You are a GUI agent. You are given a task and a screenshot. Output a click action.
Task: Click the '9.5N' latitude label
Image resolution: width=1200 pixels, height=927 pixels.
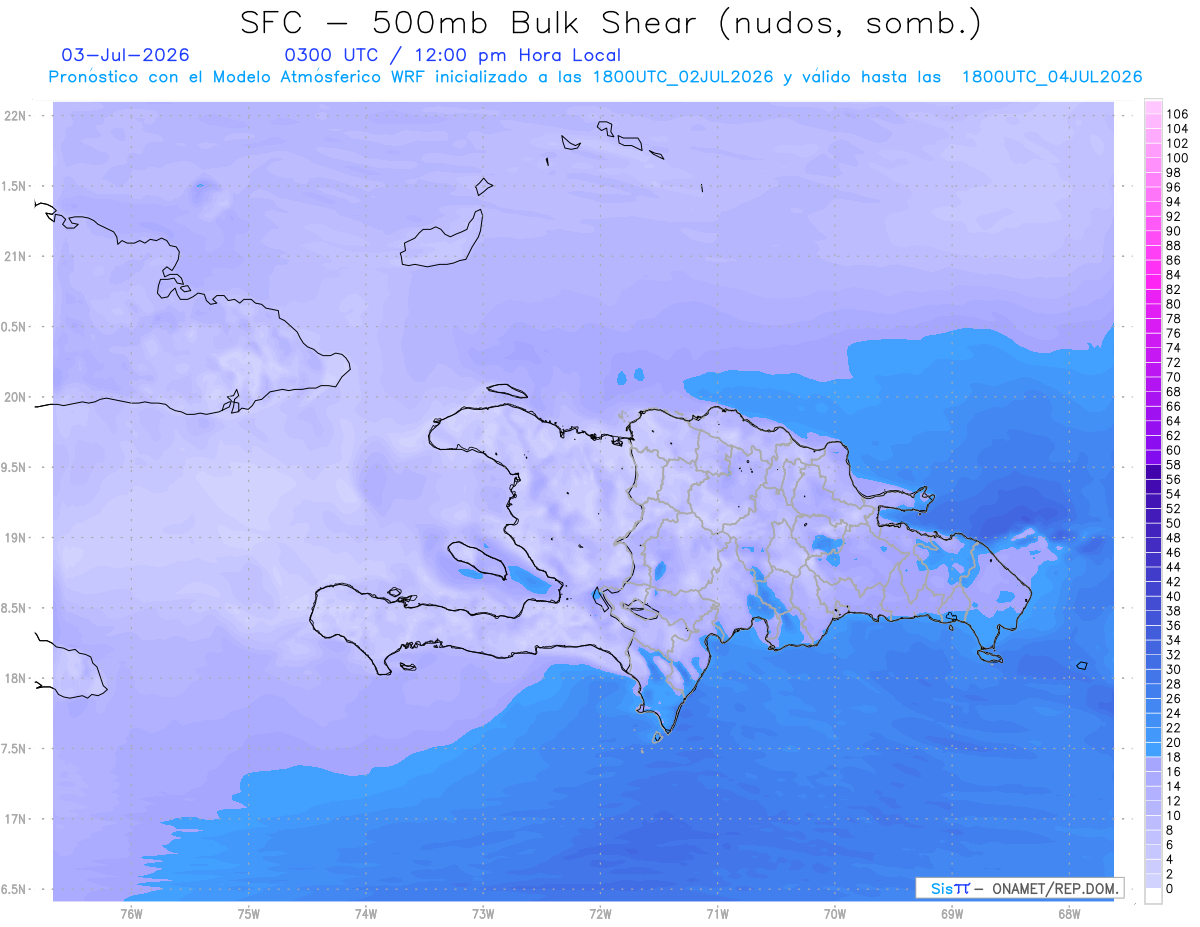coord(14,467)
